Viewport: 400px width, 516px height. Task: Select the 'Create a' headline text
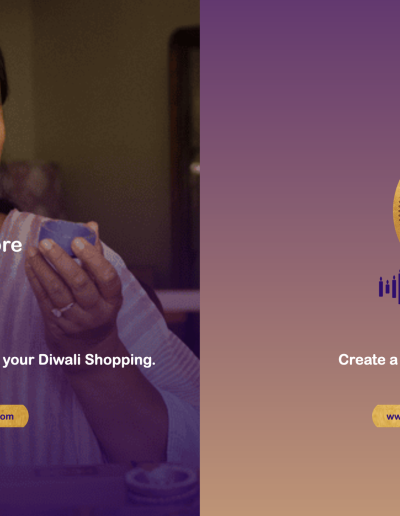368,360
